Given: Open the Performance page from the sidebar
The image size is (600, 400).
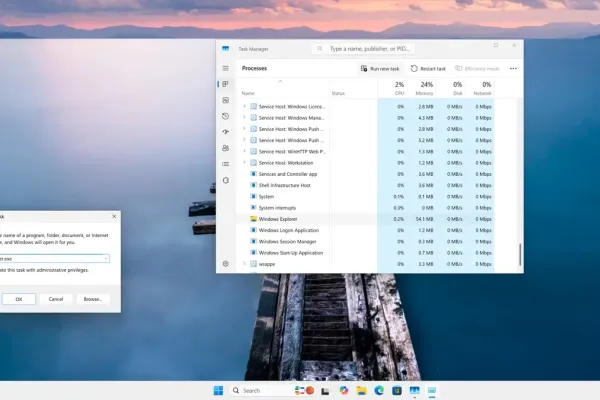Looking at the screenshot, I should tap(225, 100).
